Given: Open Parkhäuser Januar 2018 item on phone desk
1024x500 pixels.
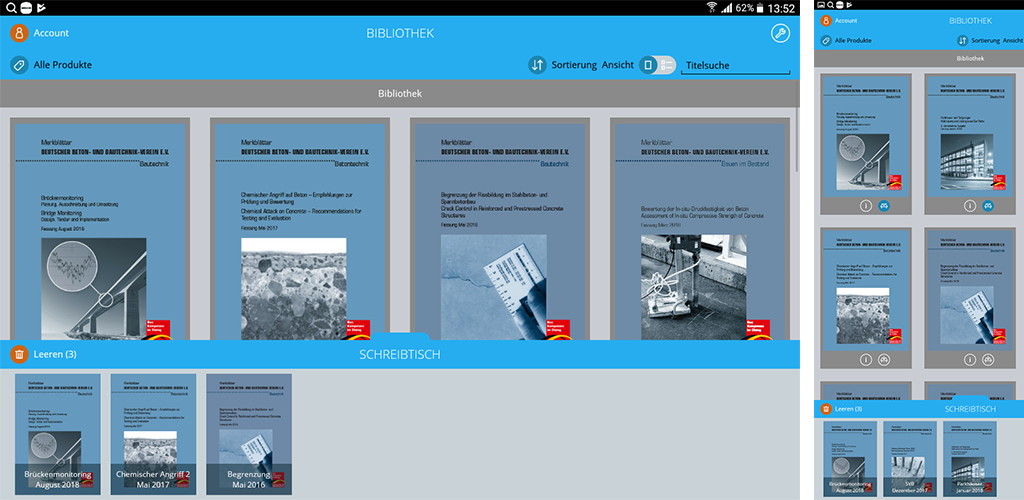Looking at the screenshot, I should pyautogui.click(x=970, y=459).
